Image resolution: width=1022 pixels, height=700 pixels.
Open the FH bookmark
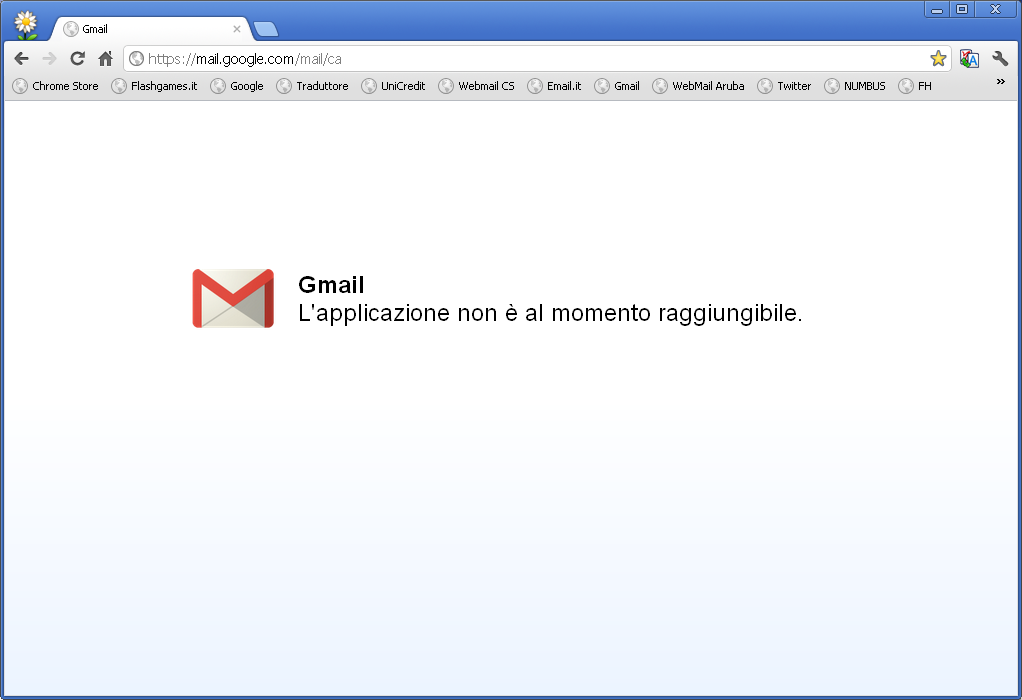[915, 86]
